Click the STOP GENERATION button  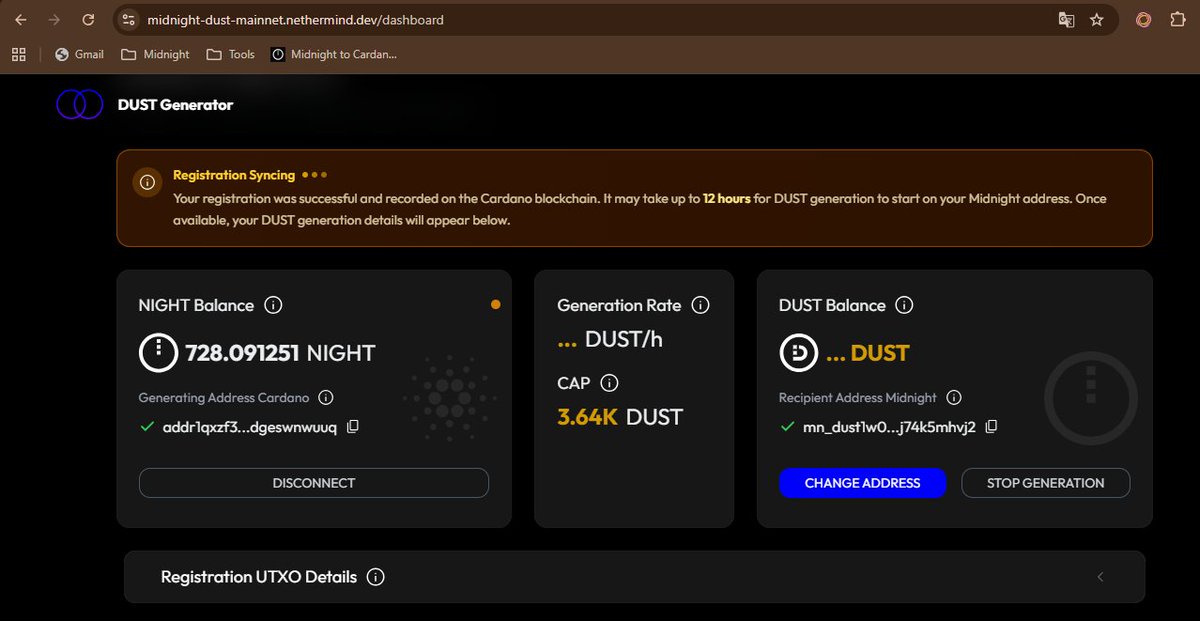(x=1046, y=483)
